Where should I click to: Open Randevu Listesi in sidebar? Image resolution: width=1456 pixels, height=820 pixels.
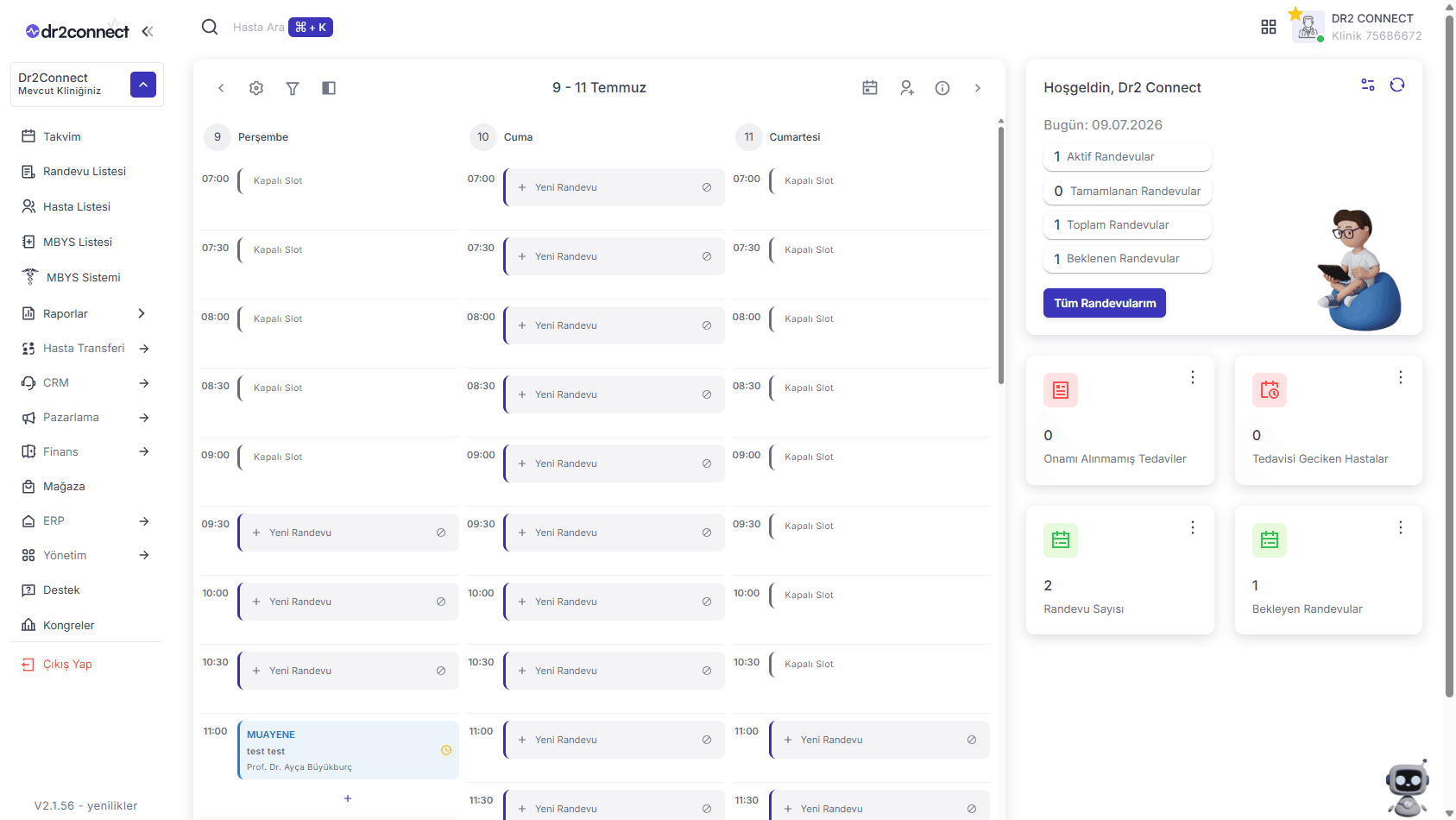(85, 172)
